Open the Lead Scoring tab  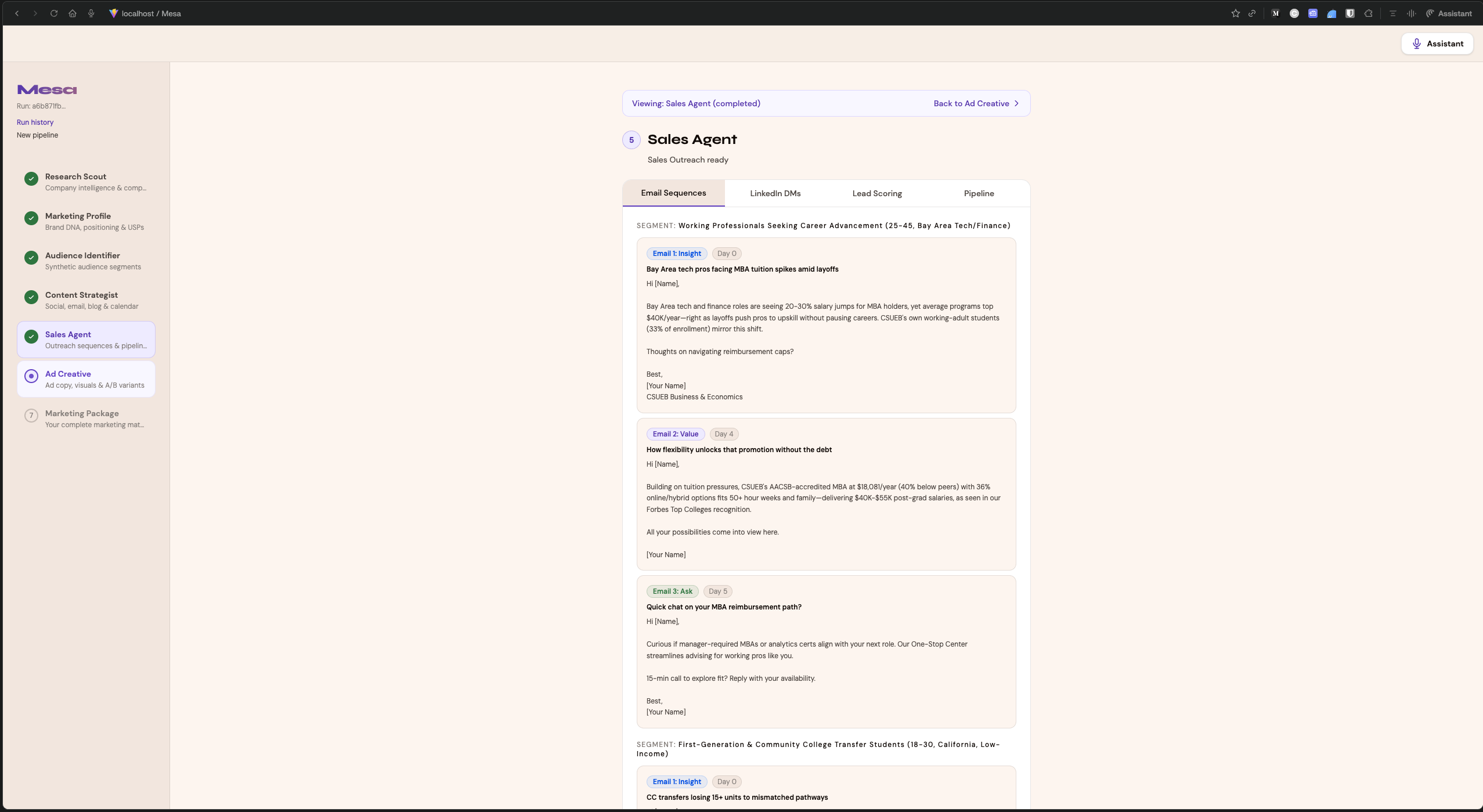pyautogui.click(x=876, y=193)
